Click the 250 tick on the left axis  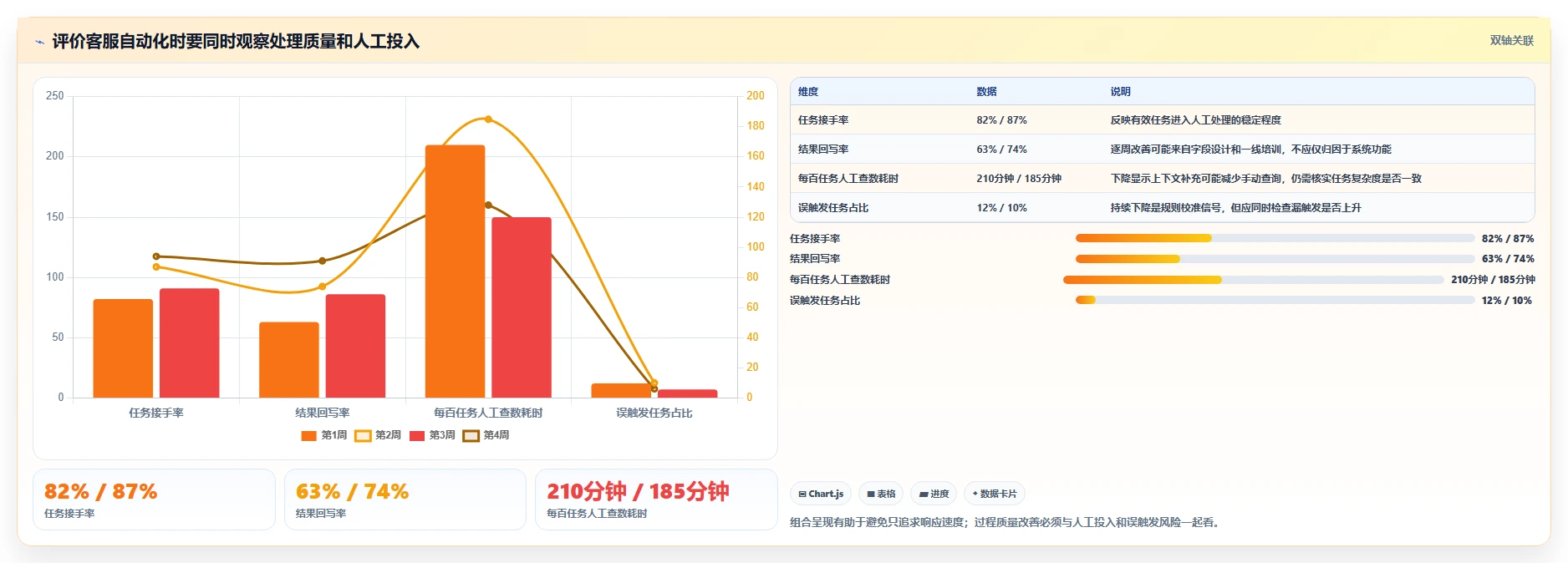[x=55, y=96]
